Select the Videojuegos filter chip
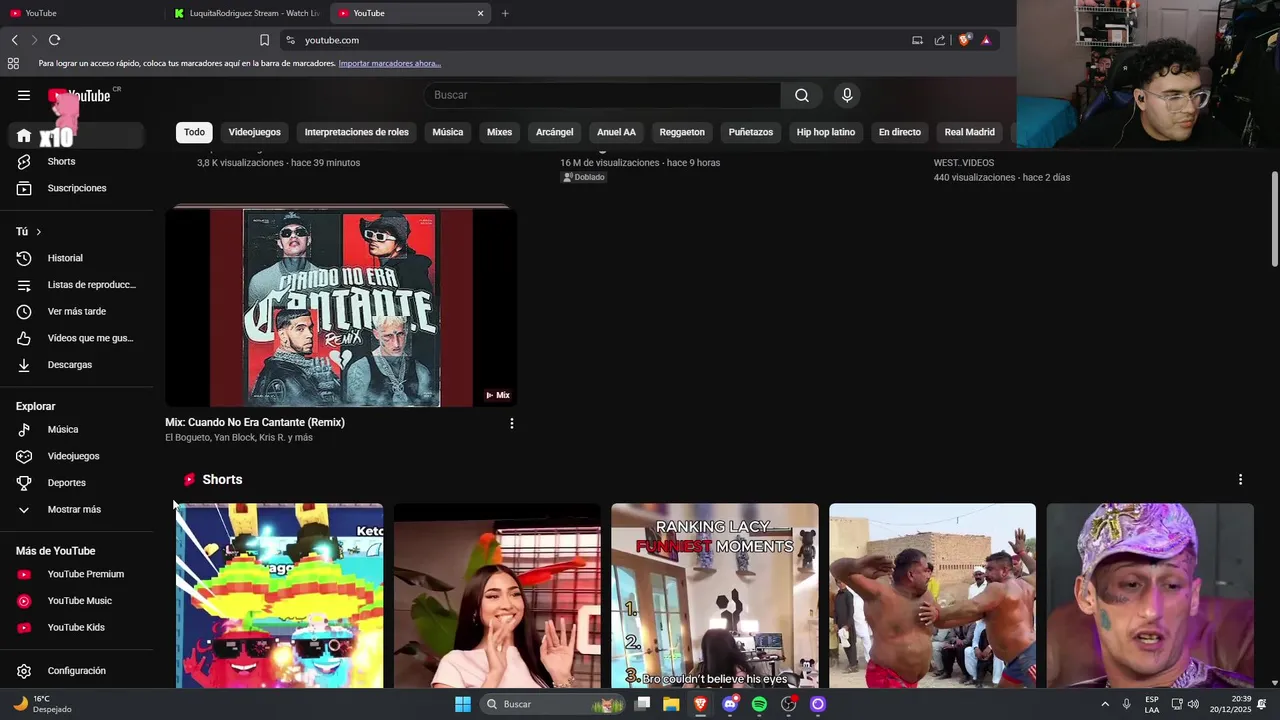 click(254, 132)
